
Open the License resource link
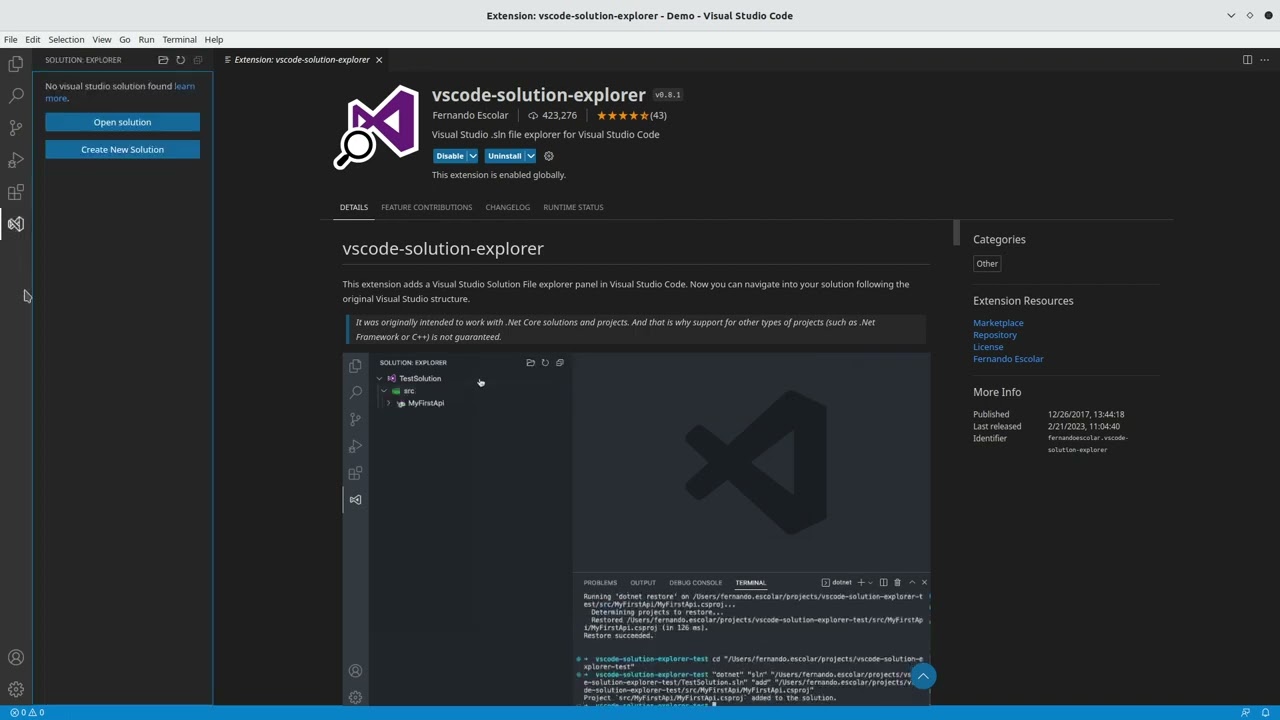[x=988, y=347]
